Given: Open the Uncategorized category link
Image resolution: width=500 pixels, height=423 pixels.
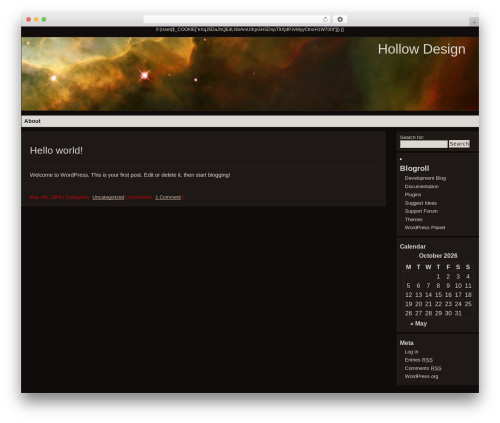Looking at the screenshot, I should click(108, 197).
